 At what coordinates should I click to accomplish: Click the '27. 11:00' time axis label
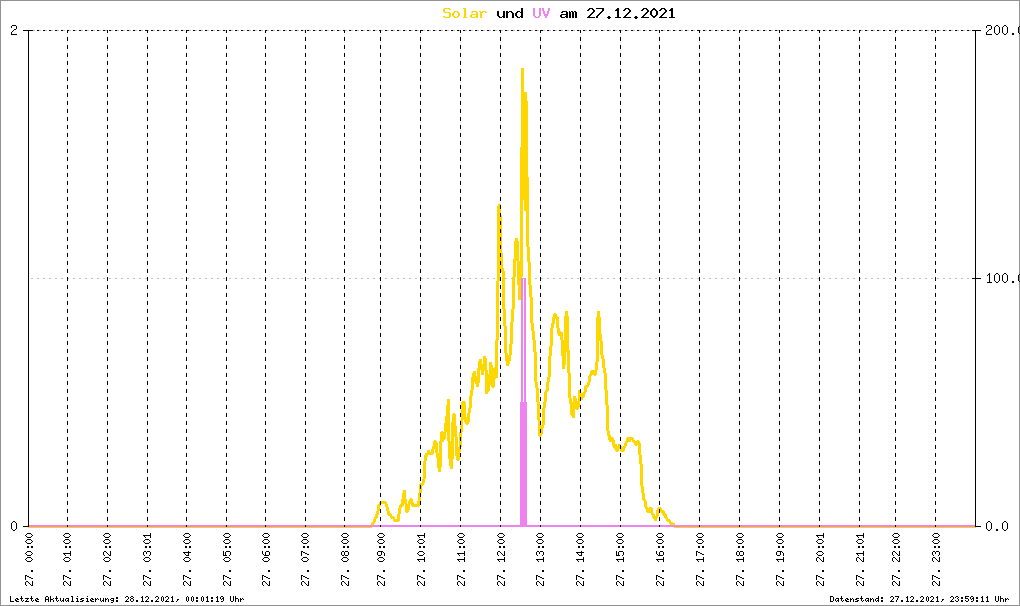pyautogui.click(x=461, y=559)
